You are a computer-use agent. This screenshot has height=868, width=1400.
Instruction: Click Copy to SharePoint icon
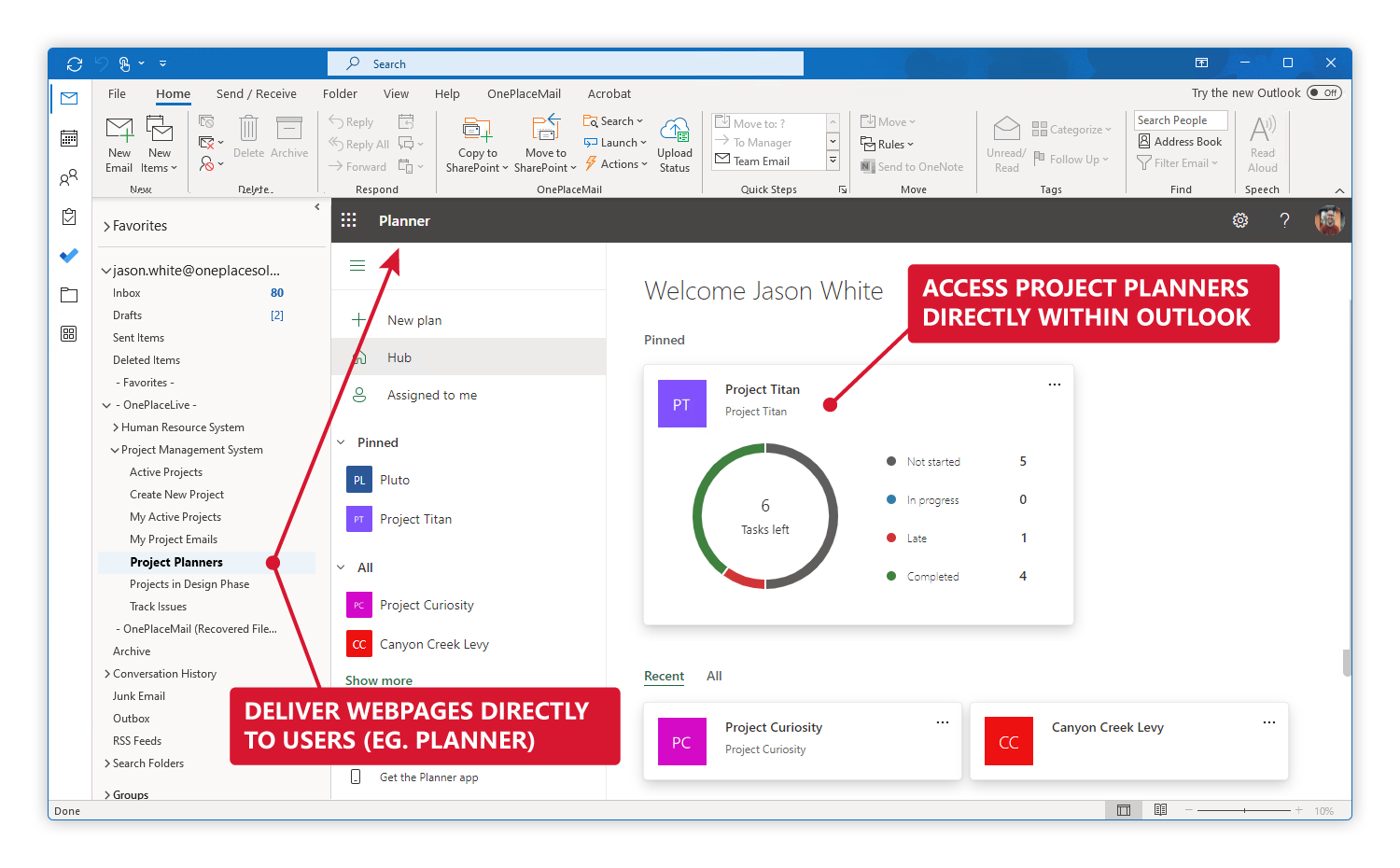(x=477, y=129)
